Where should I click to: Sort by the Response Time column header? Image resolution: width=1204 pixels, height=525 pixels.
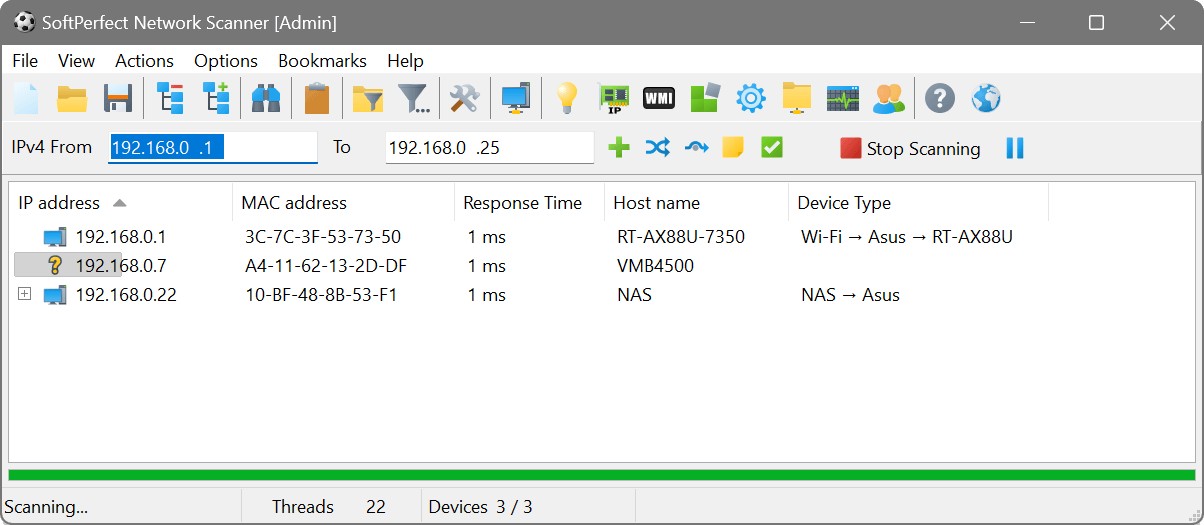click(529, 203)
